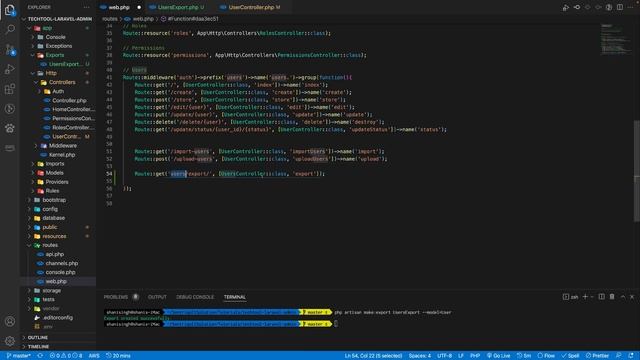Click LF end of line selector
The width and height of the screenshot is (640, 360).
pyautogui.click(x=461, y=356)
